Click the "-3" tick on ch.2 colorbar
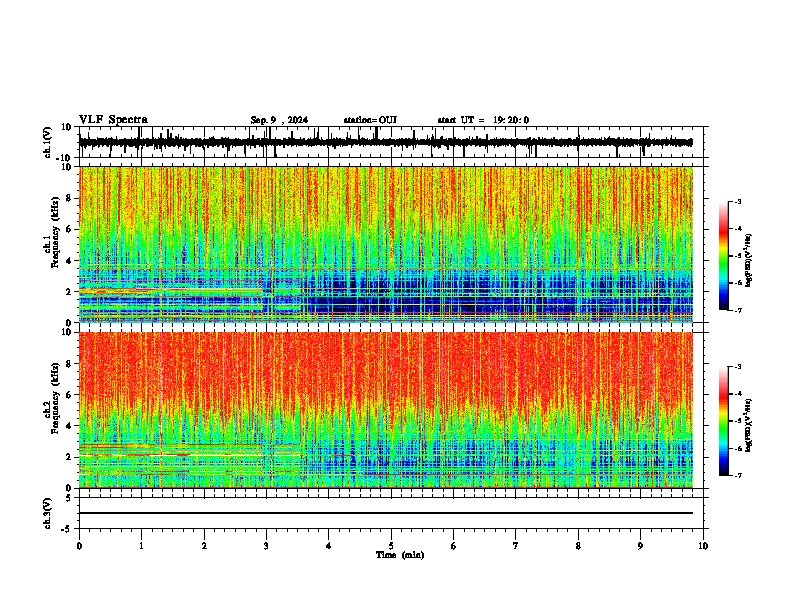Screen dimensions: 792x612 click(x=738, y=367)
